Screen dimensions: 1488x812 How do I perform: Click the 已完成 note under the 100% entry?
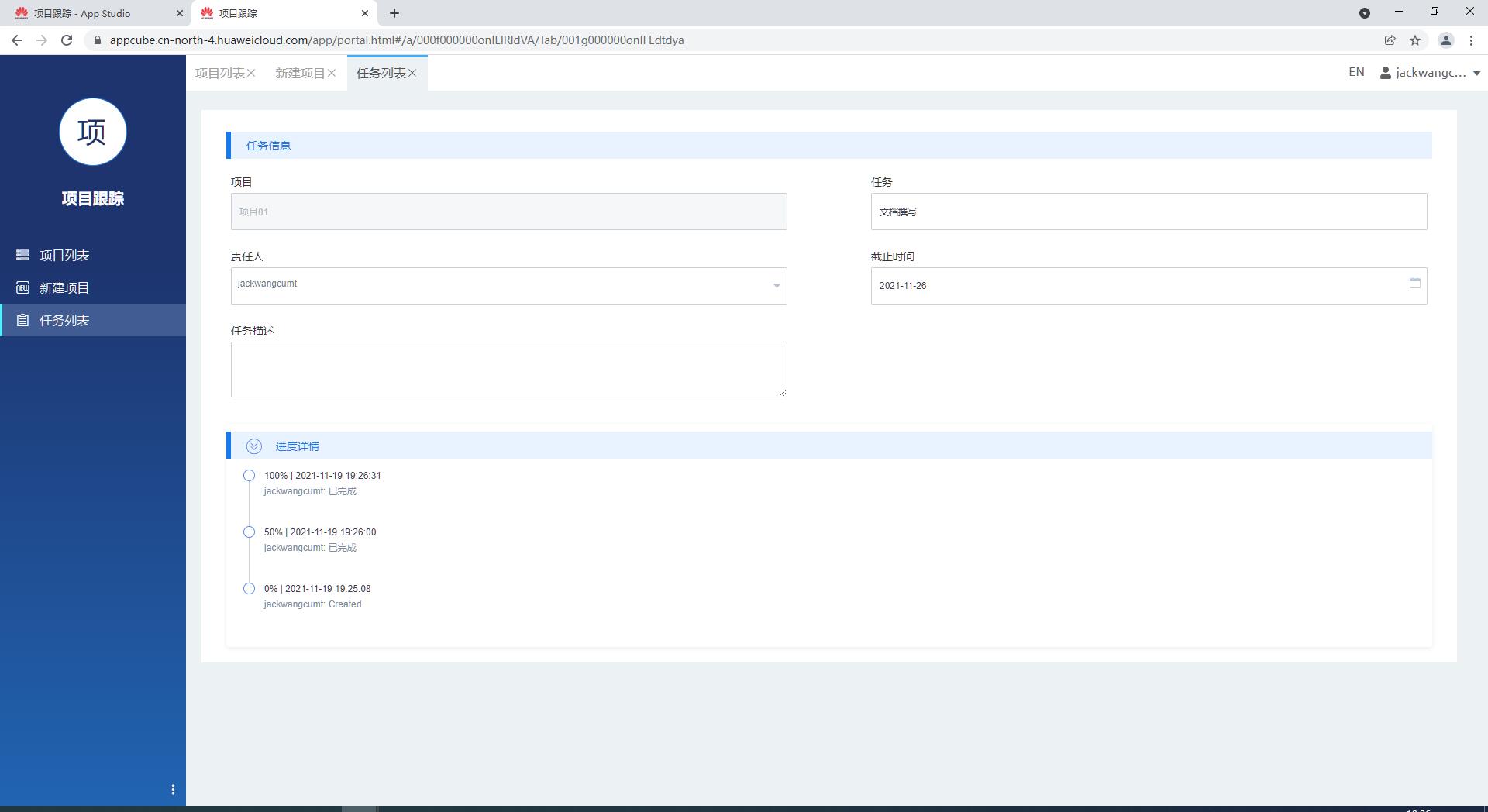pyautogui.click(x=343, y=491)
